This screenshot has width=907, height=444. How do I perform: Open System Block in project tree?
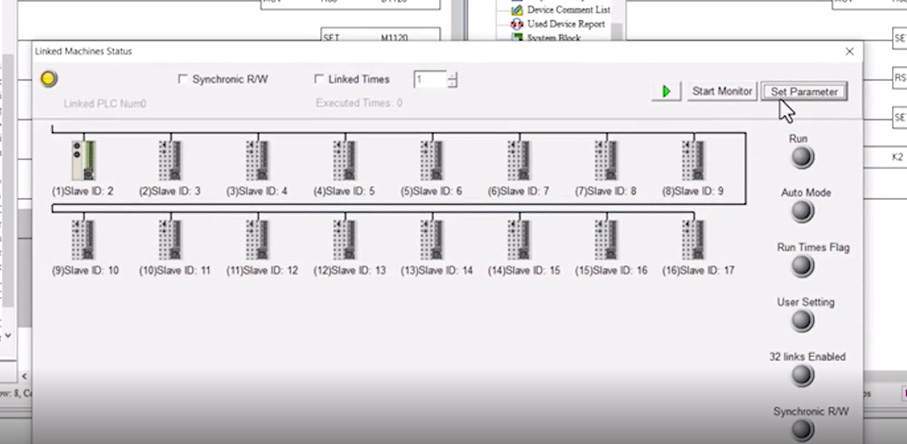pyautogui.click(x=553, y=38)
